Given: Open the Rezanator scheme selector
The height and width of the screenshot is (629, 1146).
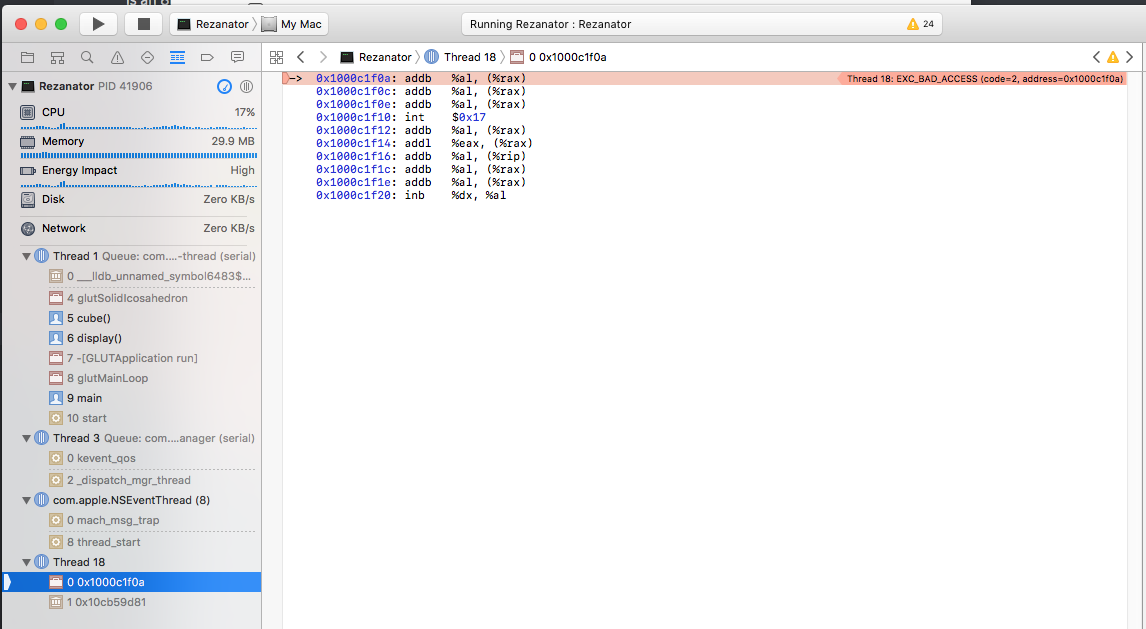Looking at the screenshot, I should pyautogui.click(x=213, y=24).
